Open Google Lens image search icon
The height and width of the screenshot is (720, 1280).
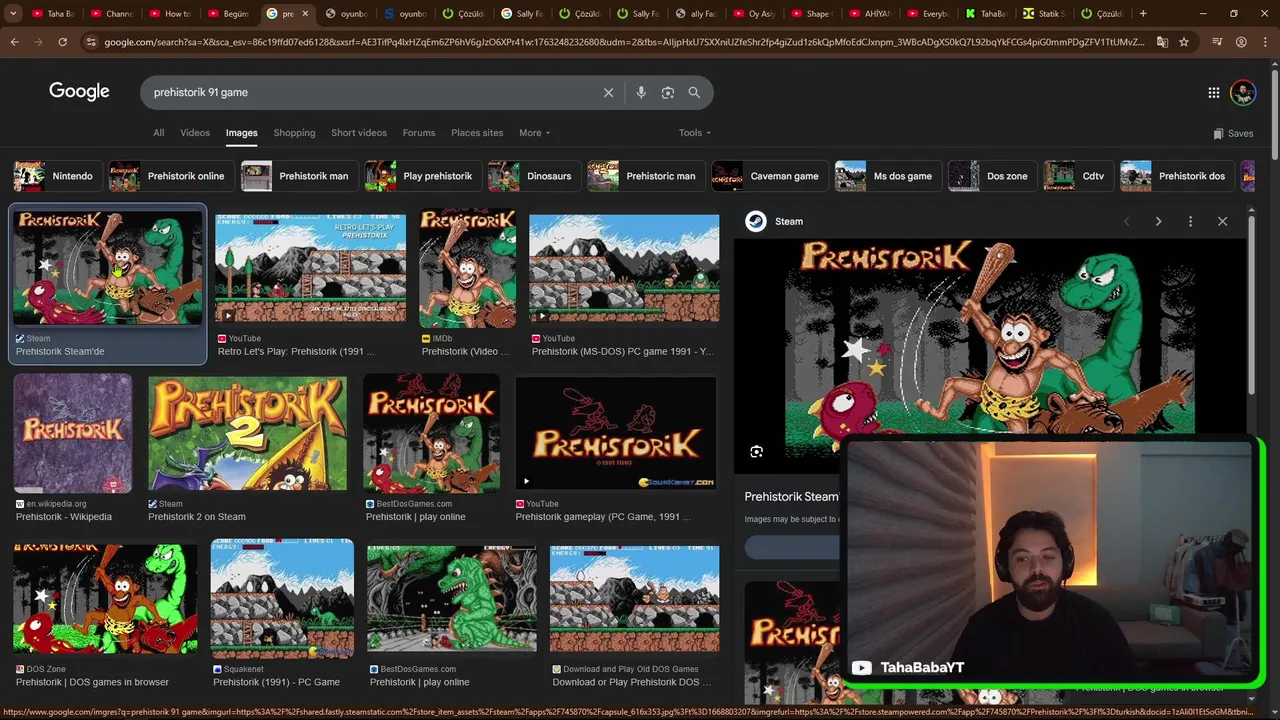pyautogui.click(x=668, y=92)
